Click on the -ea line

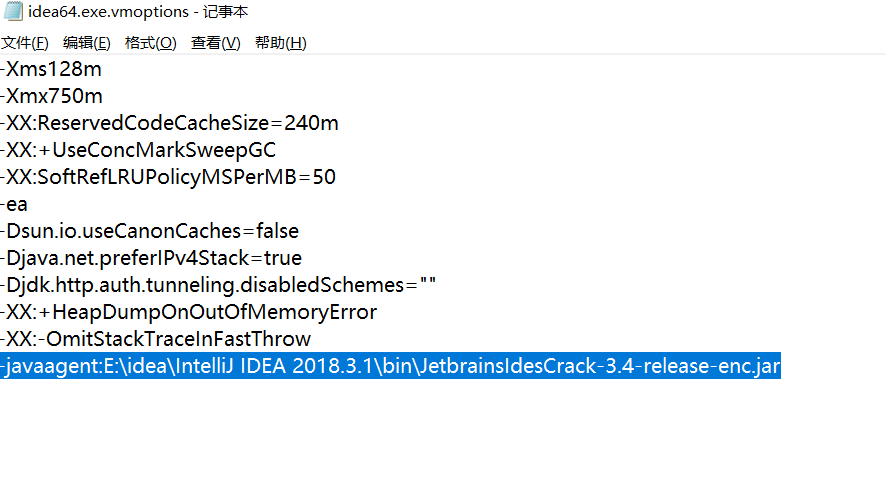pyautogui.click(x=15, y=205)
